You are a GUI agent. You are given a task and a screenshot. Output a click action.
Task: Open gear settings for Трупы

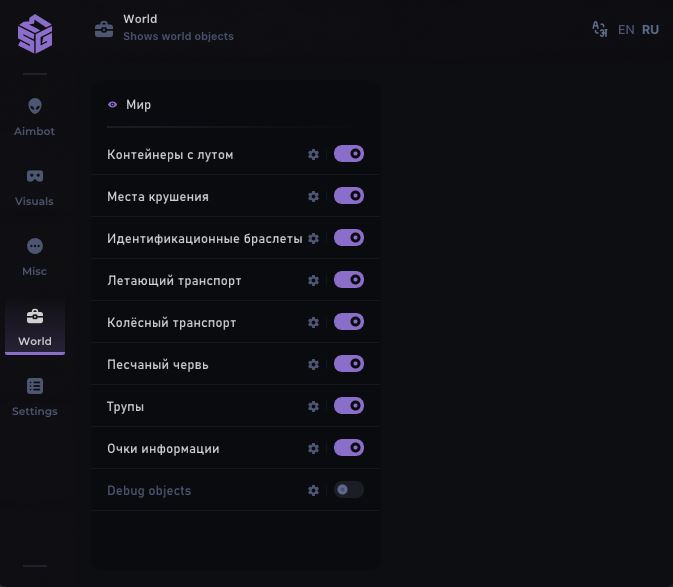(x=313, y=407)
